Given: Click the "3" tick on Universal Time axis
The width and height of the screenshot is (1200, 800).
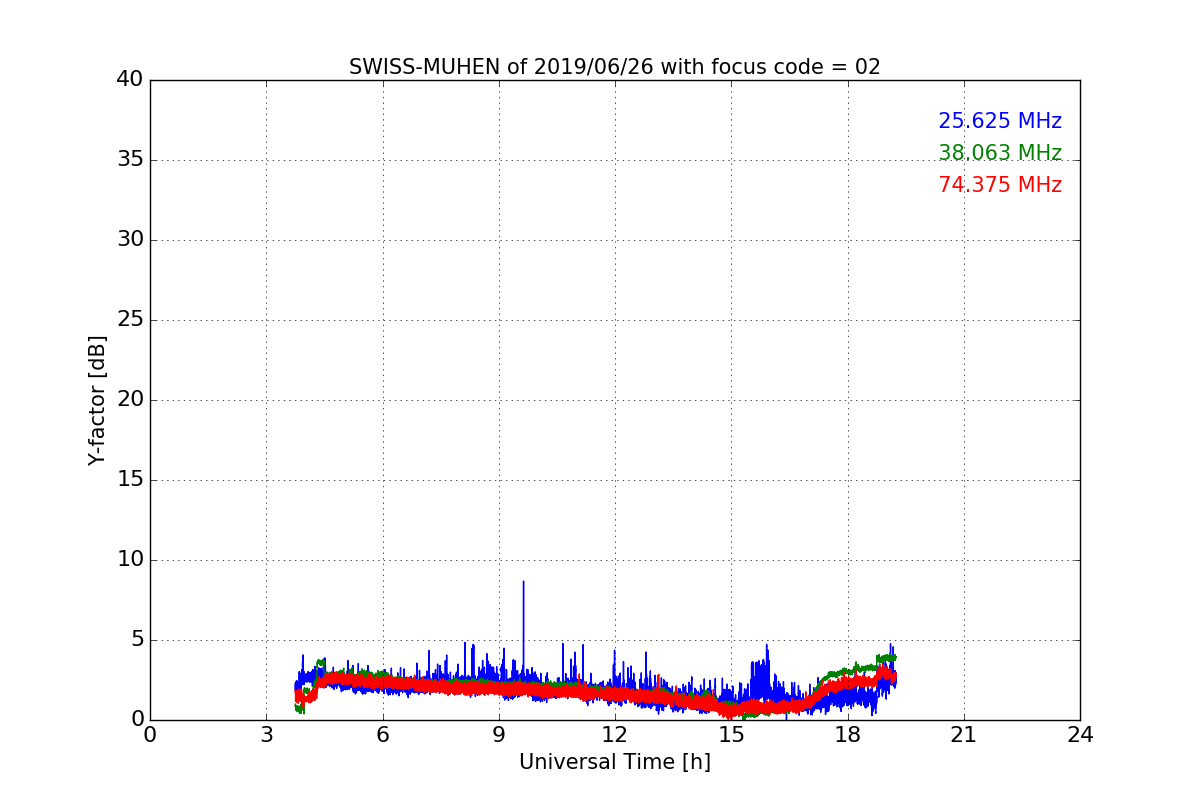Looking at the screenshot, I should [x=266, y=735].
